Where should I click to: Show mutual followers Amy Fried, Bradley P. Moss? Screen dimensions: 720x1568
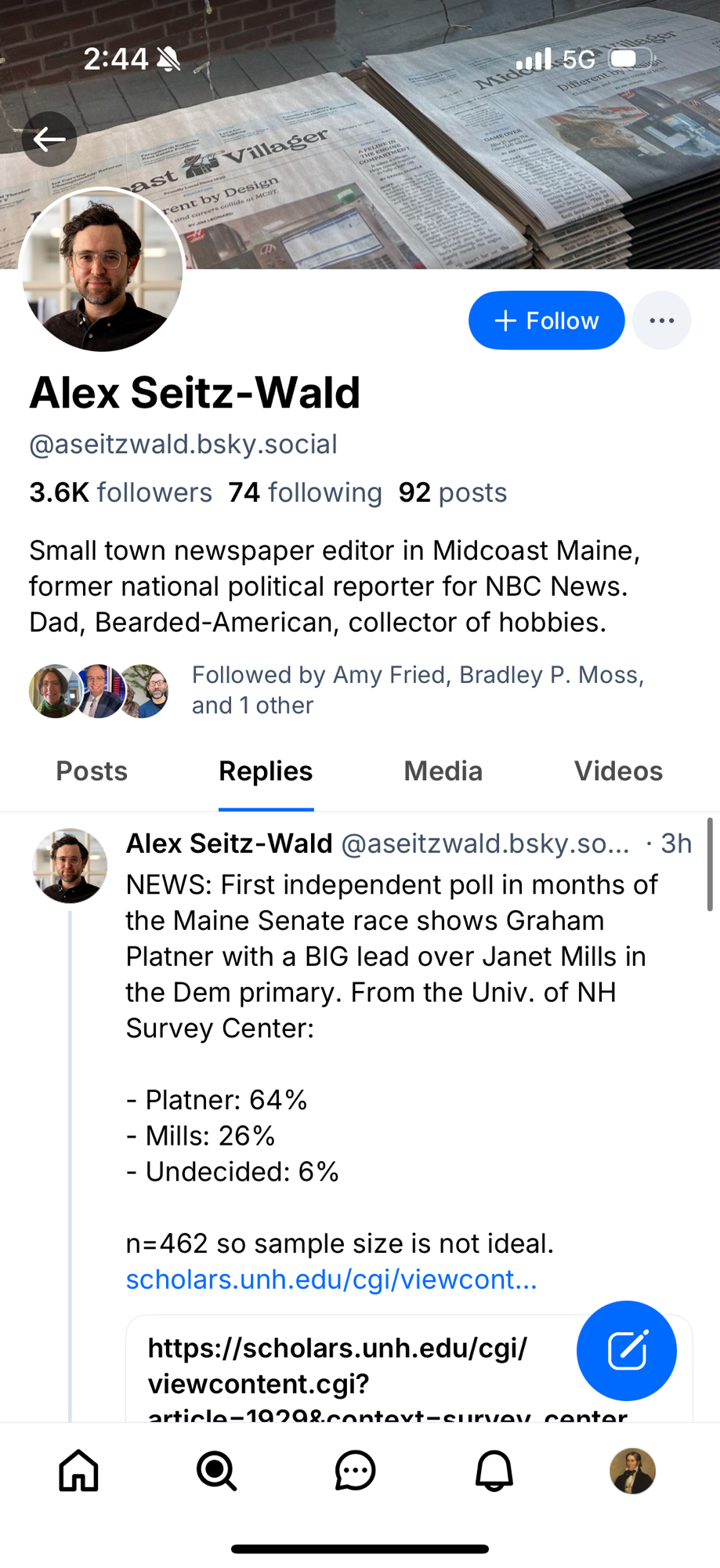click(x=418, y=690)
